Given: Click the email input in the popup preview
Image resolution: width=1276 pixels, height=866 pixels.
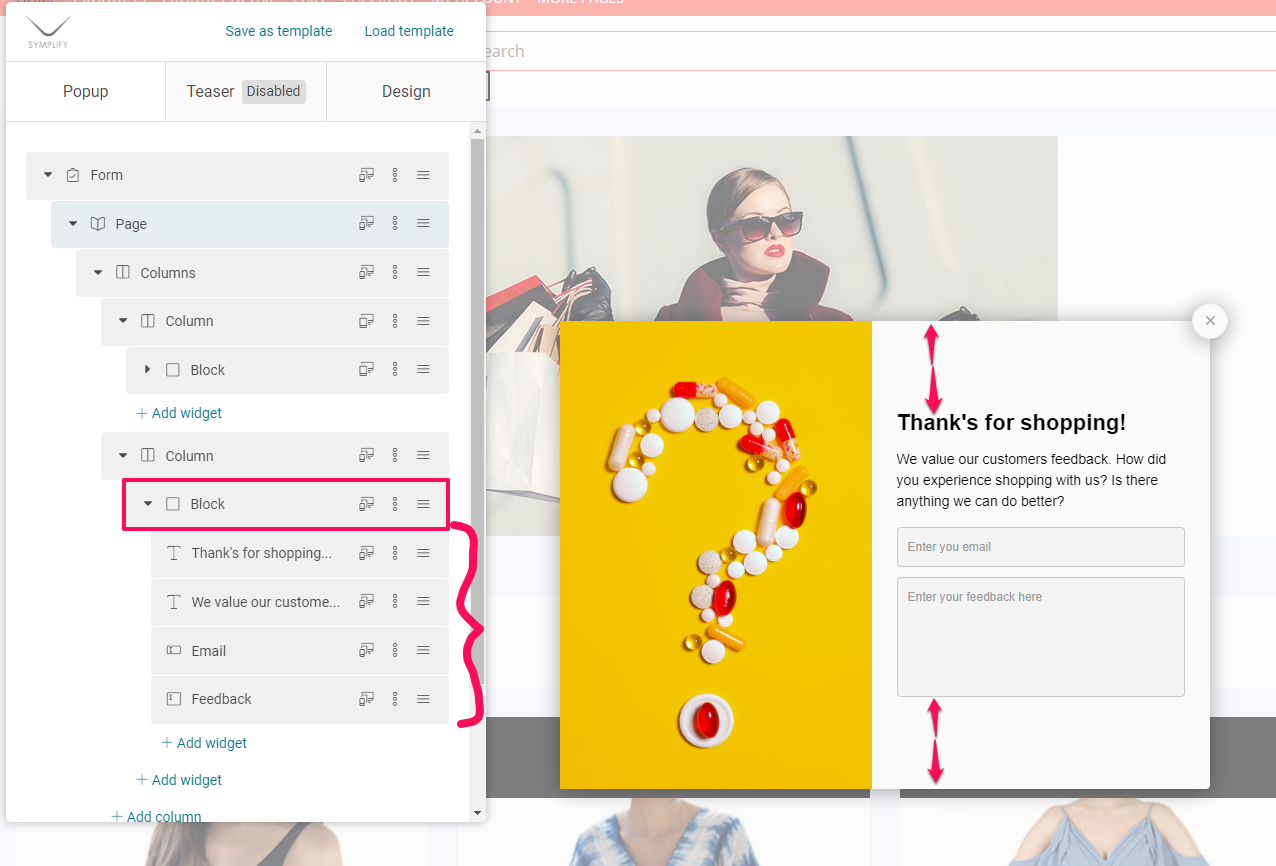Looking at the screenshot, I should point(1040,547).
